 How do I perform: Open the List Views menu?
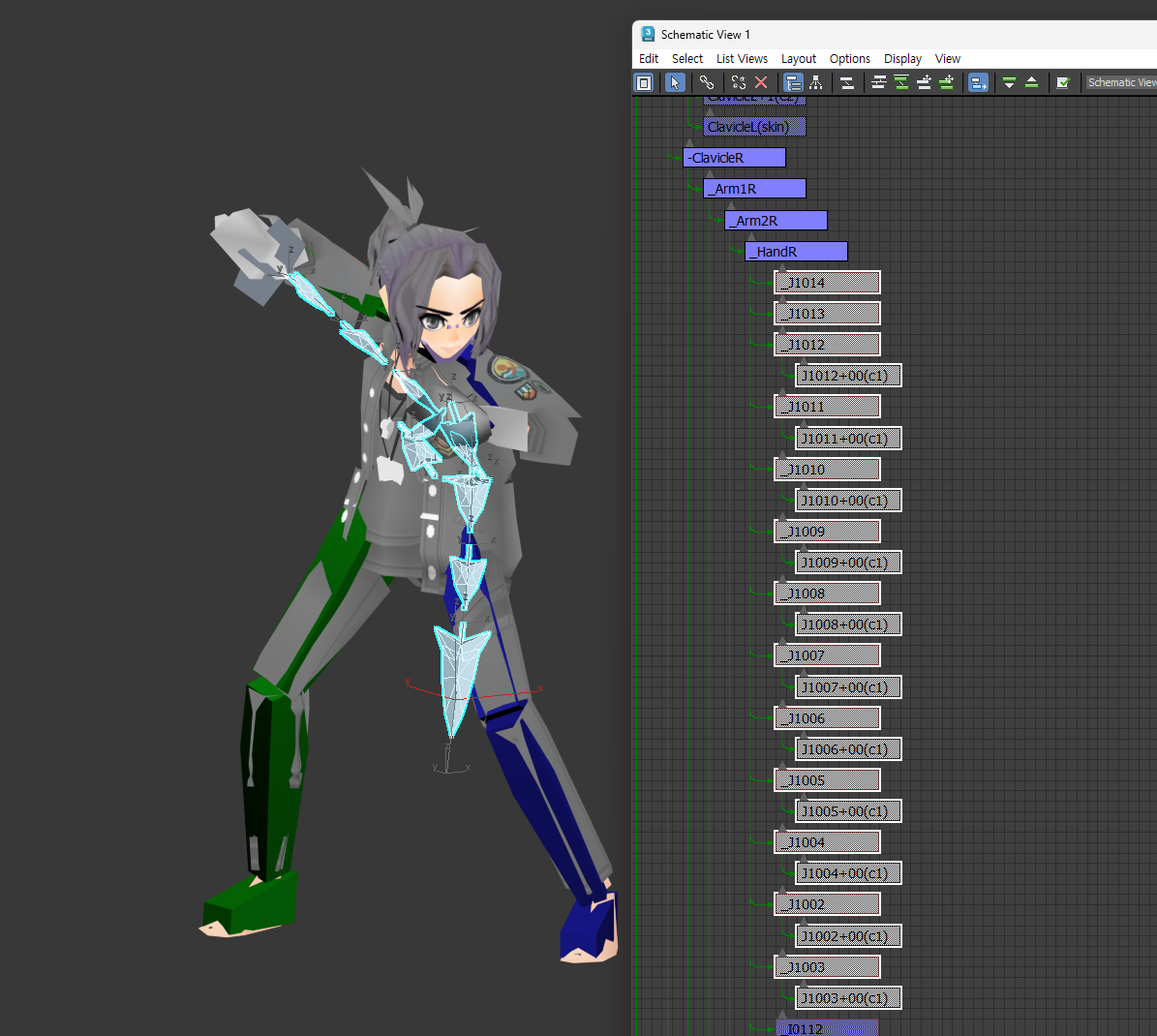pyautogui.click(x=742, y=59)
